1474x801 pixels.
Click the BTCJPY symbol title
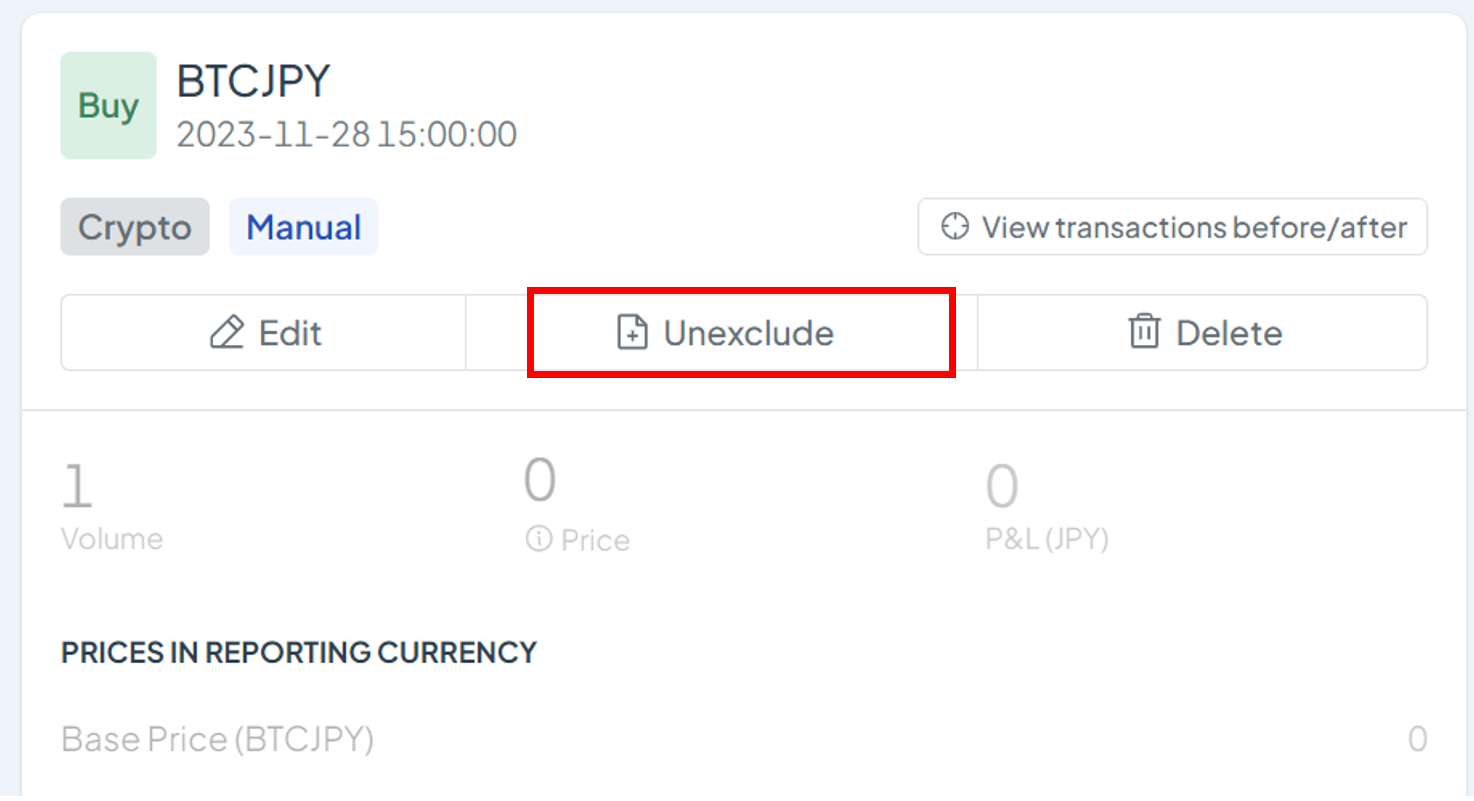pyautogui.click(x=253, y=81)
